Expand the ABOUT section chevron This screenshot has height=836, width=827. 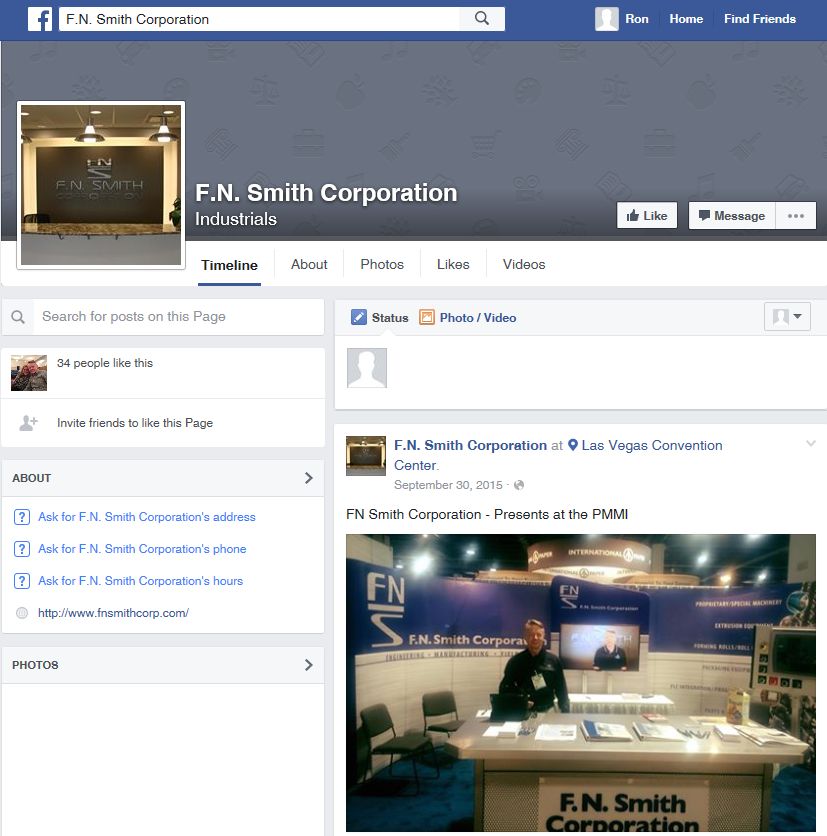(x=308, y=478)
